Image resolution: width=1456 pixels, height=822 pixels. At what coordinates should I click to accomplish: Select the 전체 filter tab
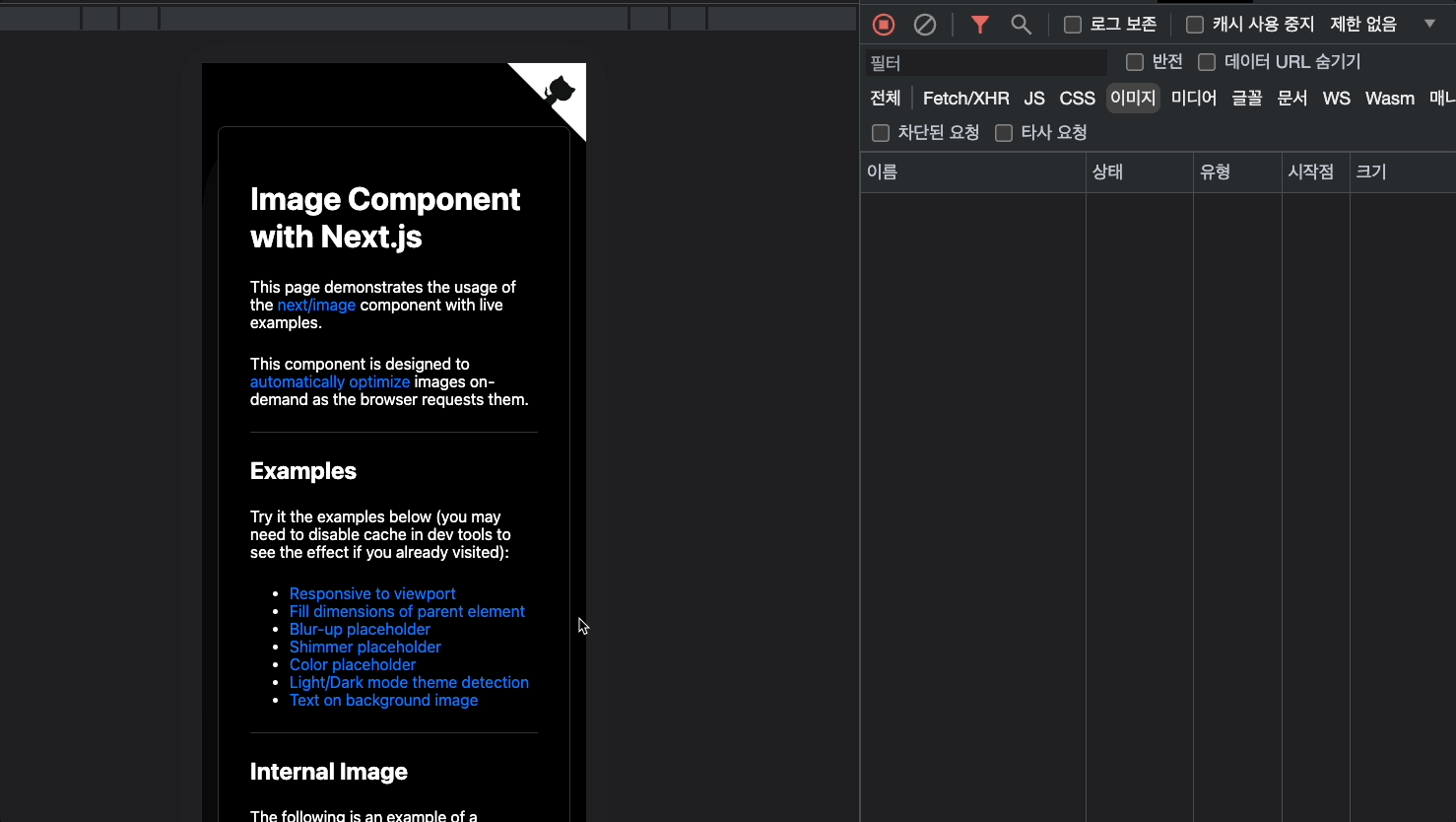[886, 98]
